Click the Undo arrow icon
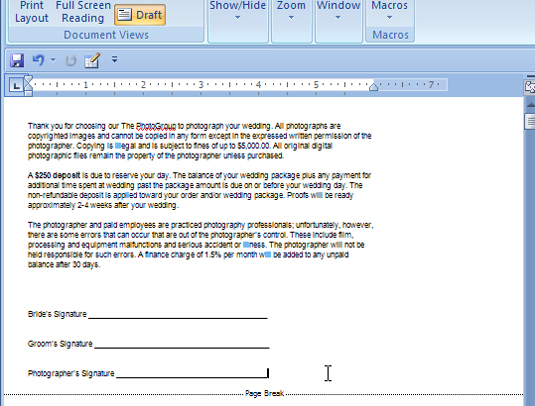535x406 pixels. point(39,60)
